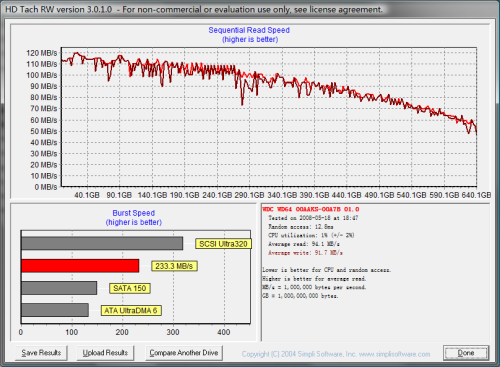The image size is (500, 367).
Task: Click the Lower is better note
Action: (327, 270)
